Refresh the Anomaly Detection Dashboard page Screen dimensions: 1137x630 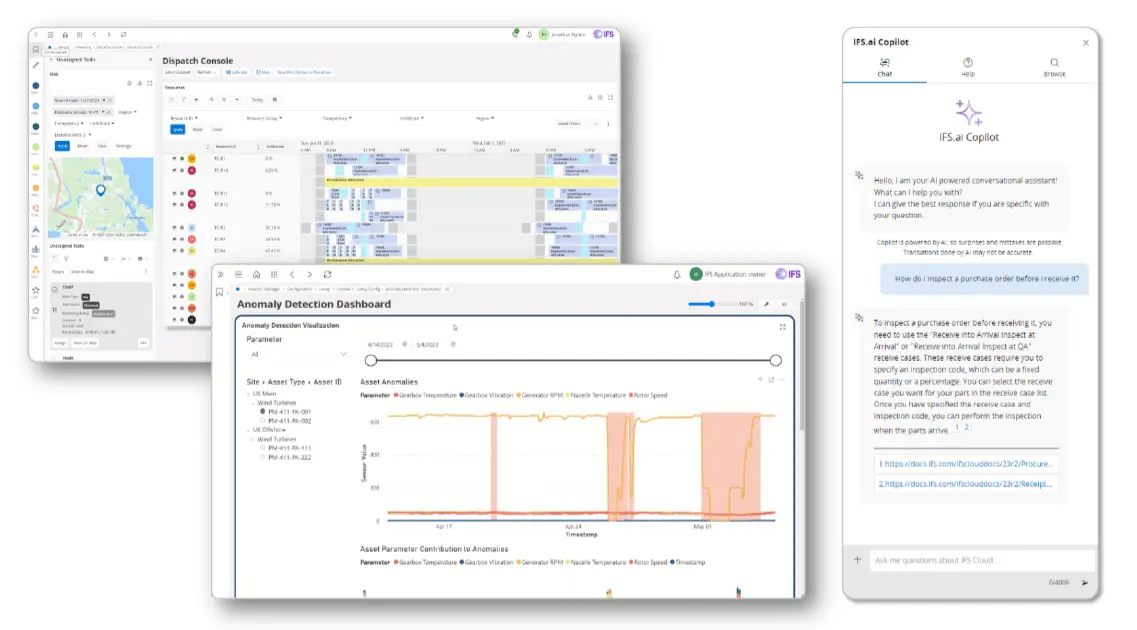(328, 275)
